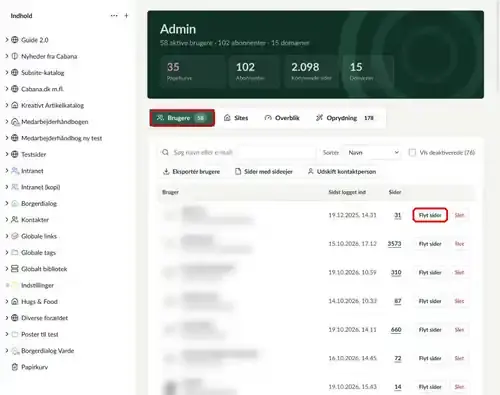Screen dimensions: 500x395
Task: Click the Sidst logget ind column header
Action: (x=347, y=192)
